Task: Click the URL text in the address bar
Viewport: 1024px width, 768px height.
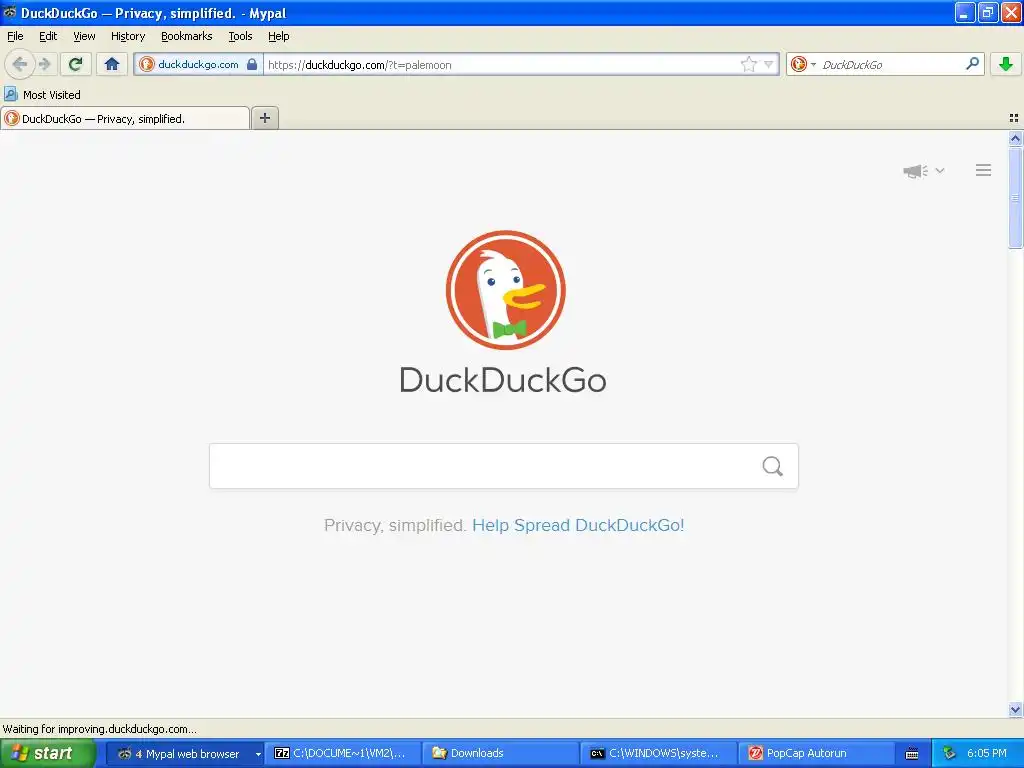Action: pyautogui.click(x=360, y=65)
